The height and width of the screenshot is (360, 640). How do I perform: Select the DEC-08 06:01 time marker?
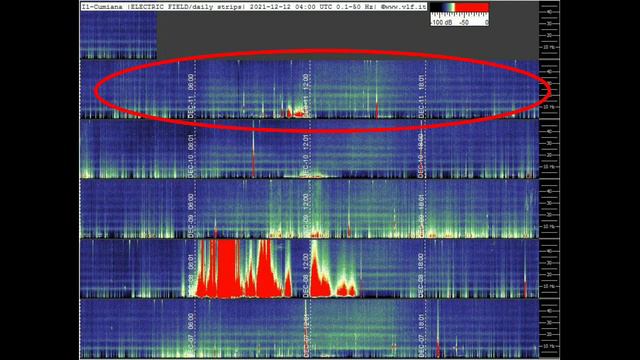[191, 276]
